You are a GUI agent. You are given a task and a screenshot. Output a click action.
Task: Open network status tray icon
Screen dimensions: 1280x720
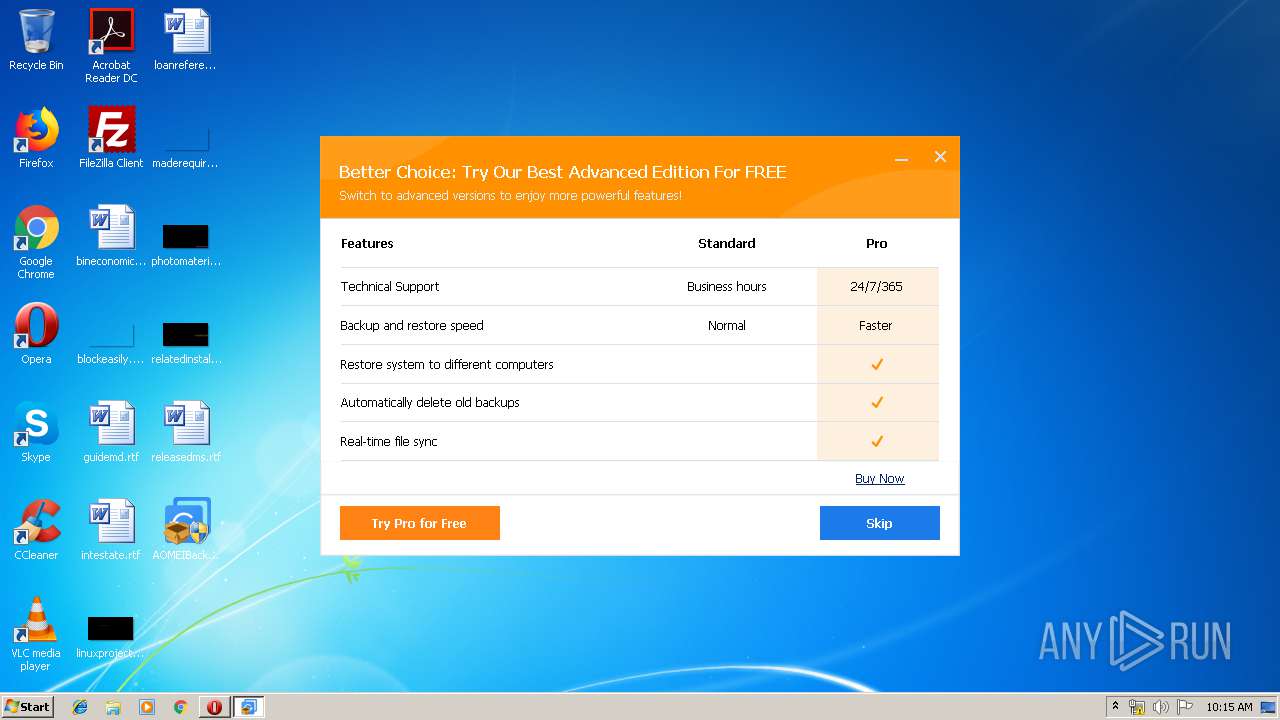coord(1137,707)
